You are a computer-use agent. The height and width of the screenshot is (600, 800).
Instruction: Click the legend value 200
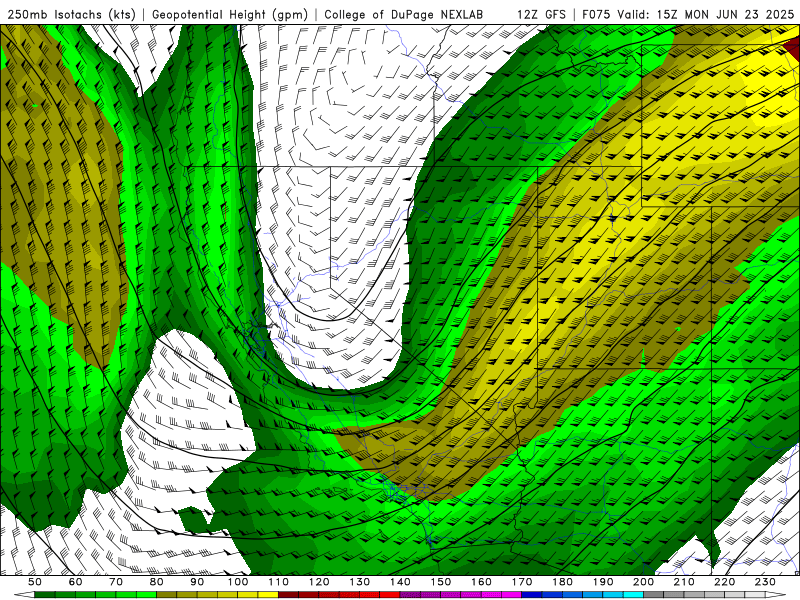[x=643, y=582]
